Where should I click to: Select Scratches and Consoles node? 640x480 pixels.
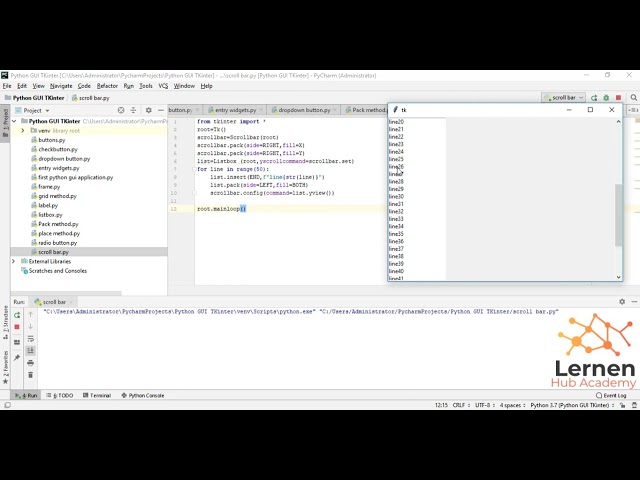click(x=58, y=271)
